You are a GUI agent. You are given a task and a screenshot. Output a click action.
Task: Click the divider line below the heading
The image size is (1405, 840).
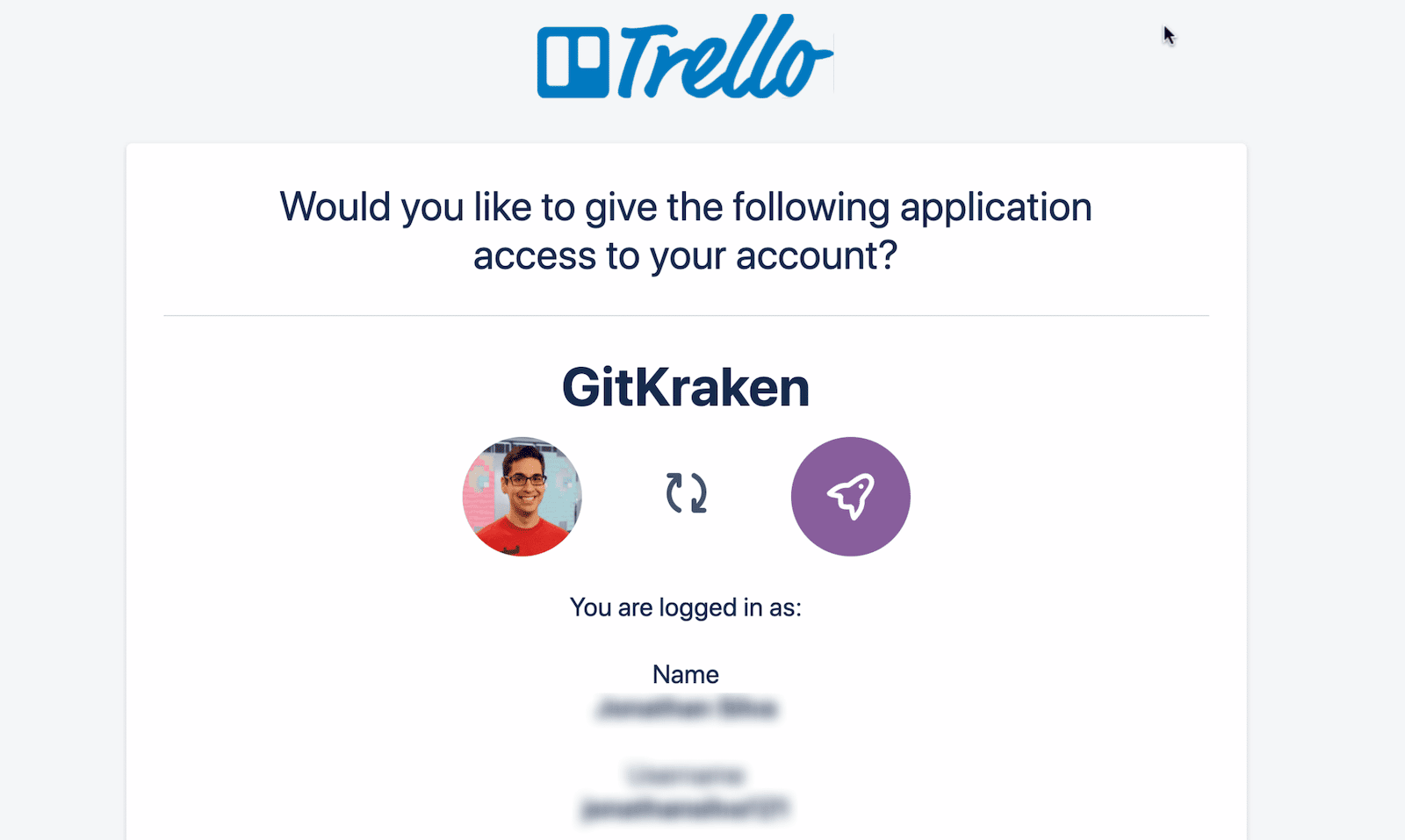tap(686, 313)
